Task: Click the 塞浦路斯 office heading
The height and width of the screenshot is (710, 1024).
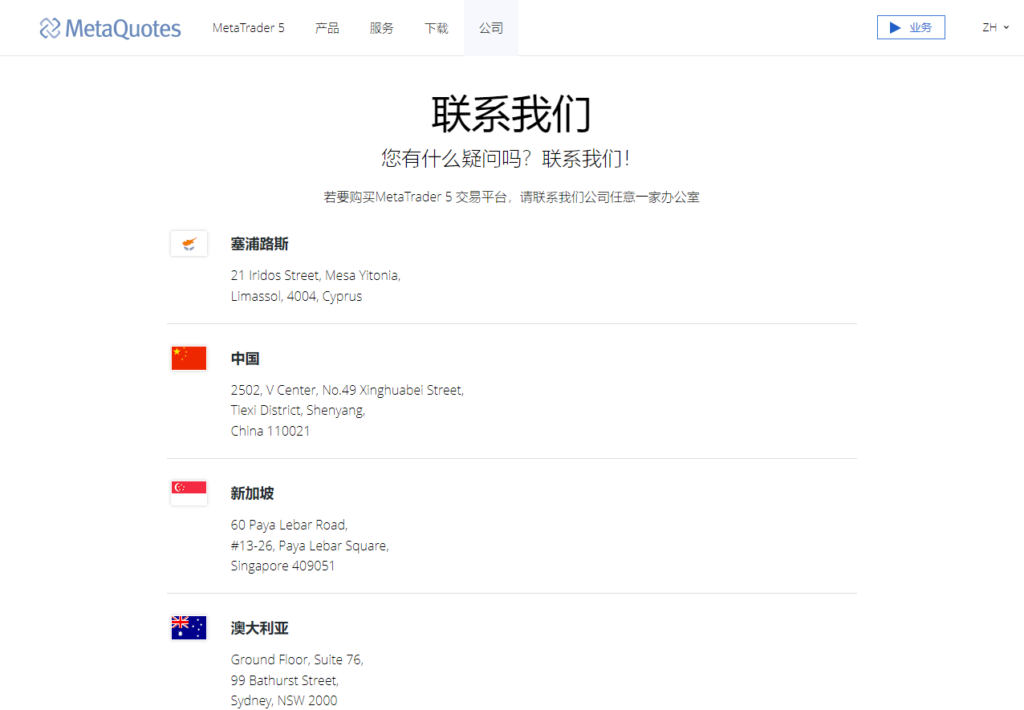Action: (x=259, y=244)
